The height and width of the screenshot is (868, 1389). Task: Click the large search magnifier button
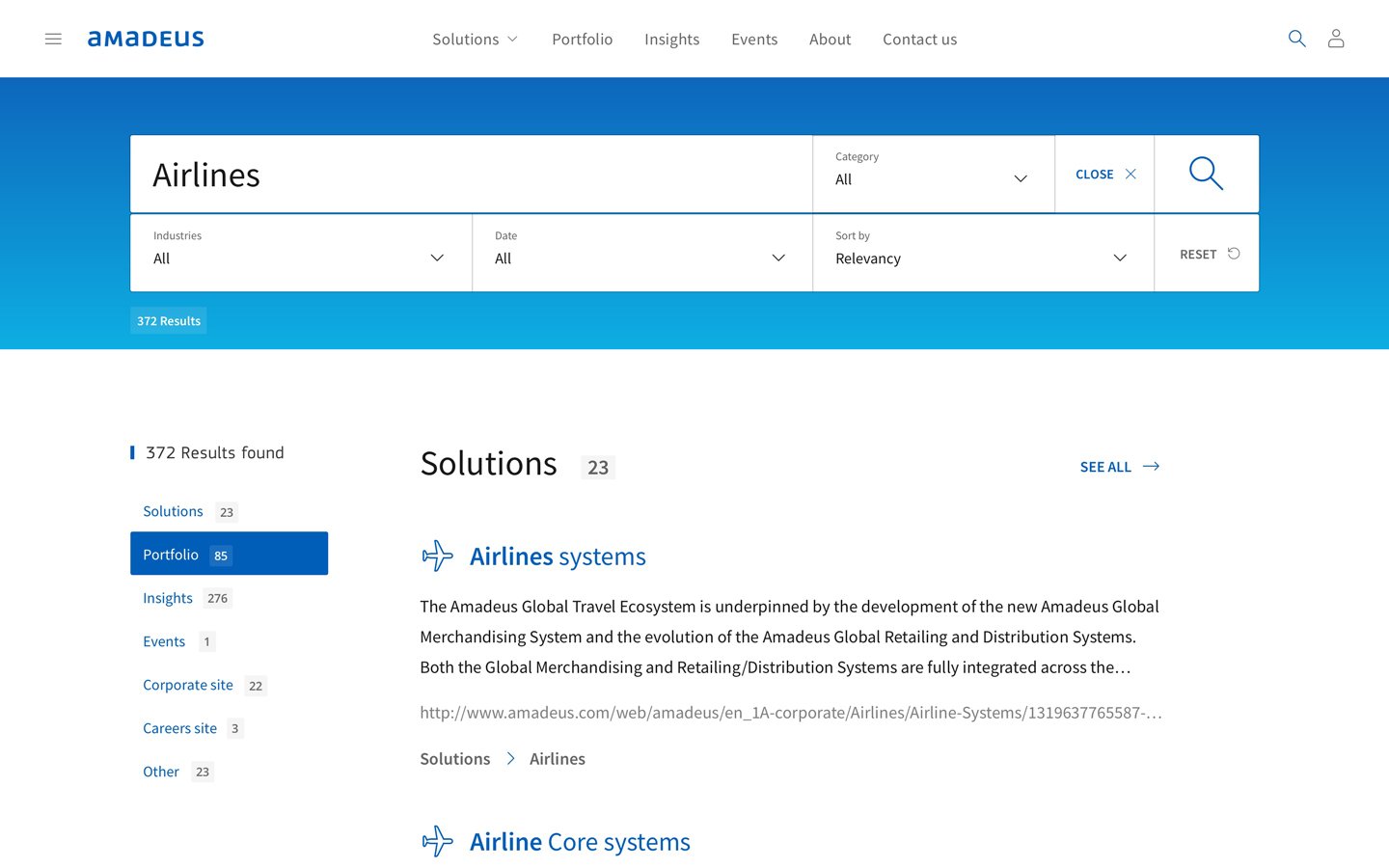click(x=1206, y=174)
